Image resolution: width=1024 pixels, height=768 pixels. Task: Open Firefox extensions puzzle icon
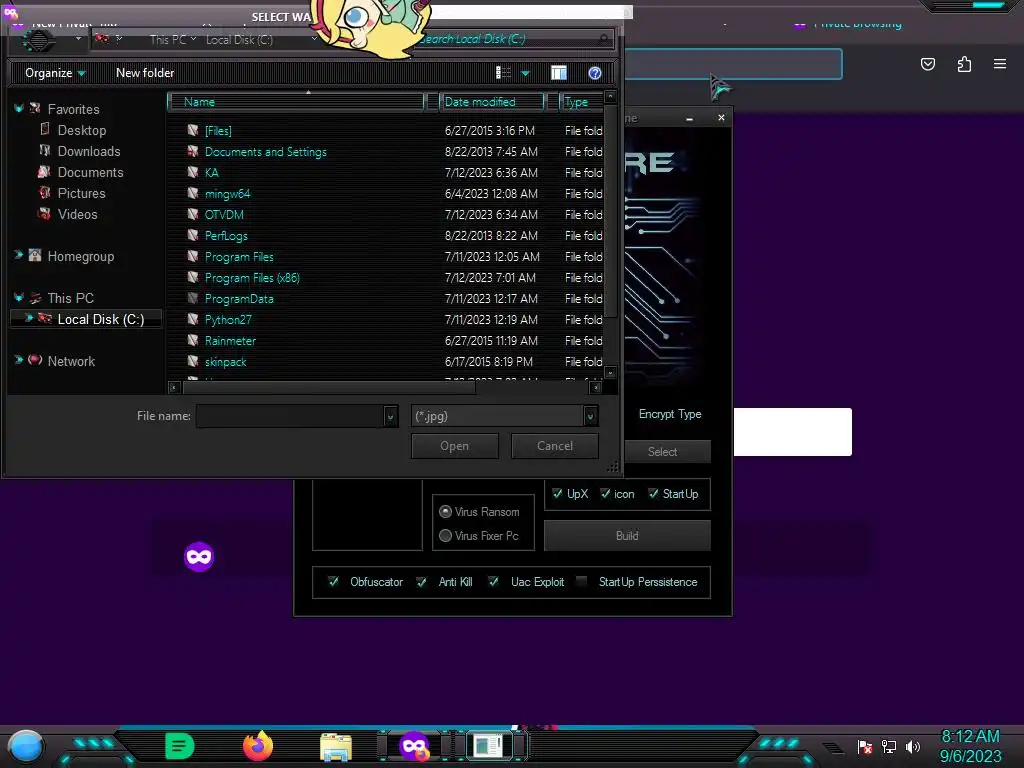(964, 64)
